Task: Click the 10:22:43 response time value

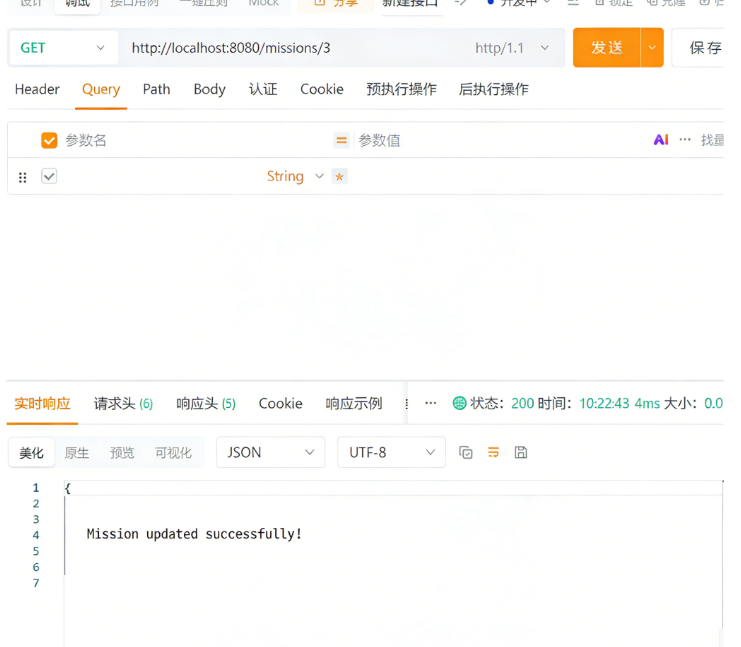Action: click(604, 404)
